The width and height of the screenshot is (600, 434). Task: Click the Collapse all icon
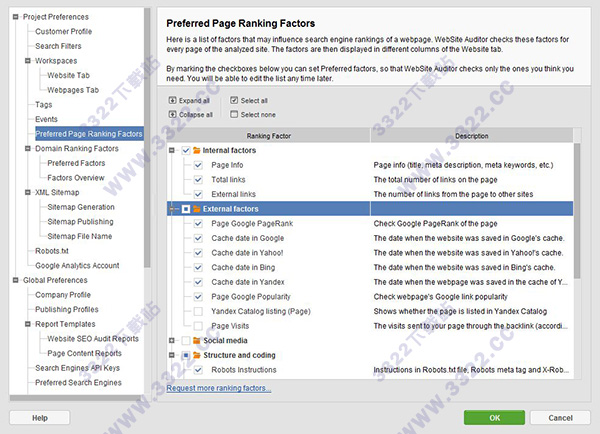pos(173,115)
